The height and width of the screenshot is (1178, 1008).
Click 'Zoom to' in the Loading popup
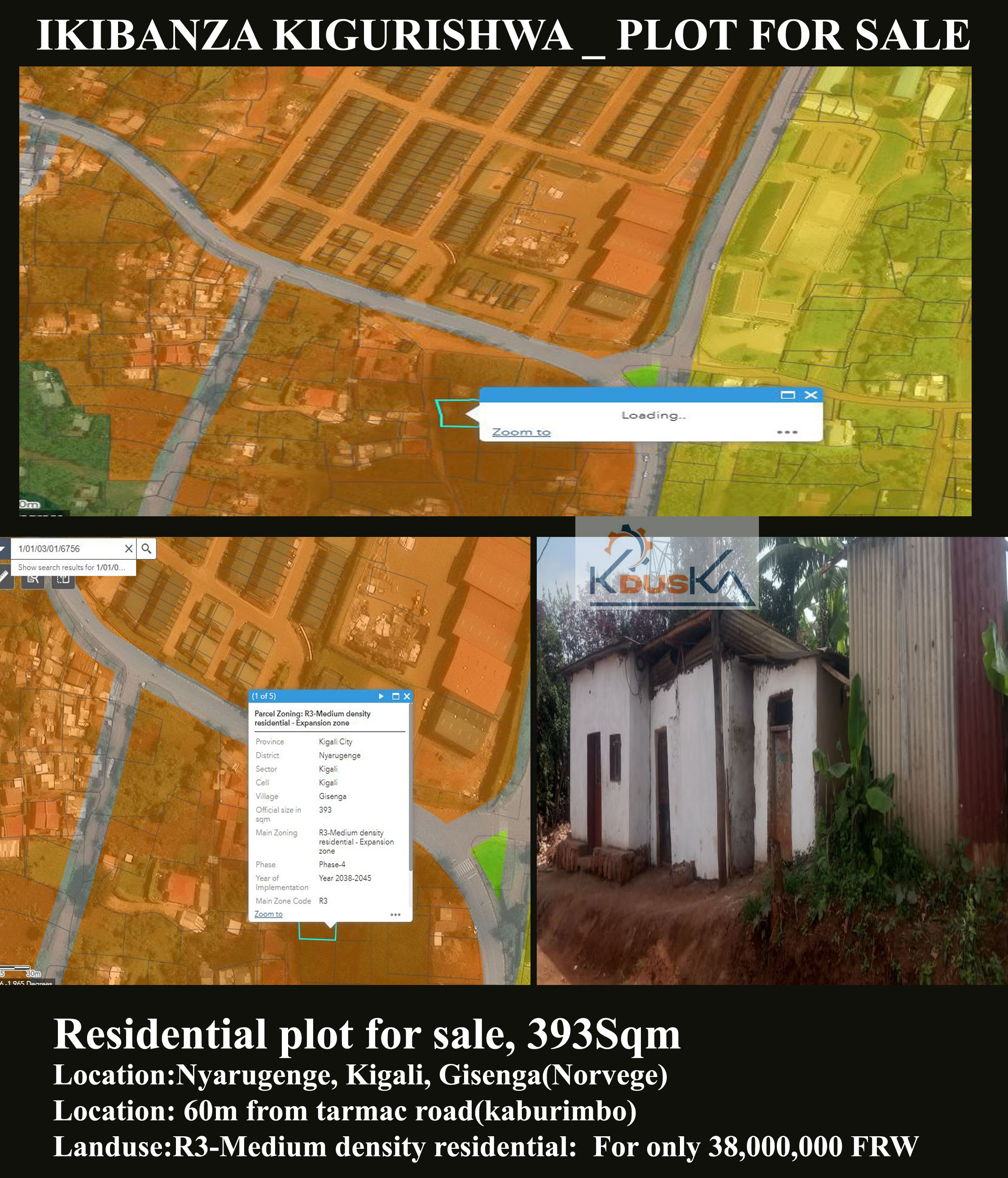[521, 431]
